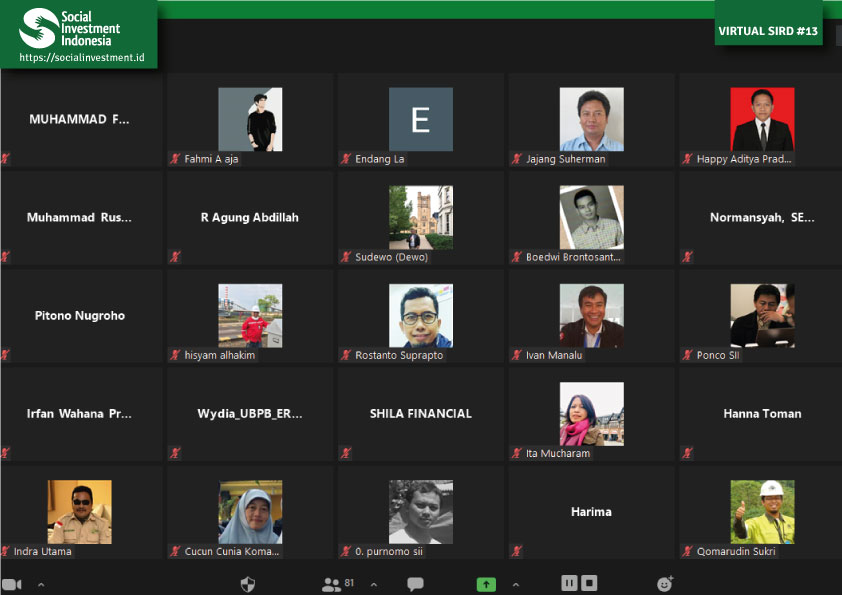842x595 pixels.
Task: Click the socialinvestment.id URL link
Action: (x=82, y=58)
